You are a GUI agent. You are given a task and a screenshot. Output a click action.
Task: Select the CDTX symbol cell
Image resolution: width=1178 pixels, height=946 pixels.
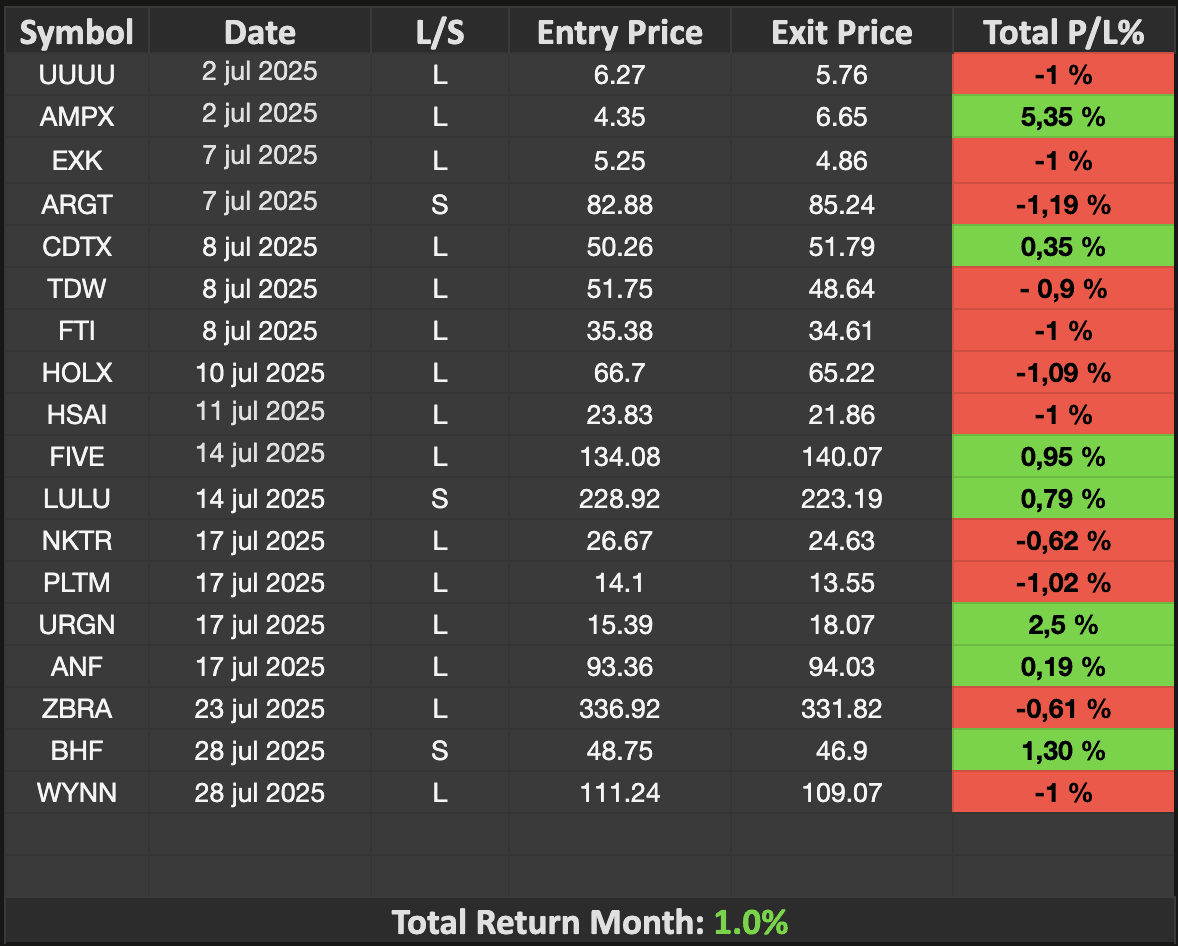77,246
